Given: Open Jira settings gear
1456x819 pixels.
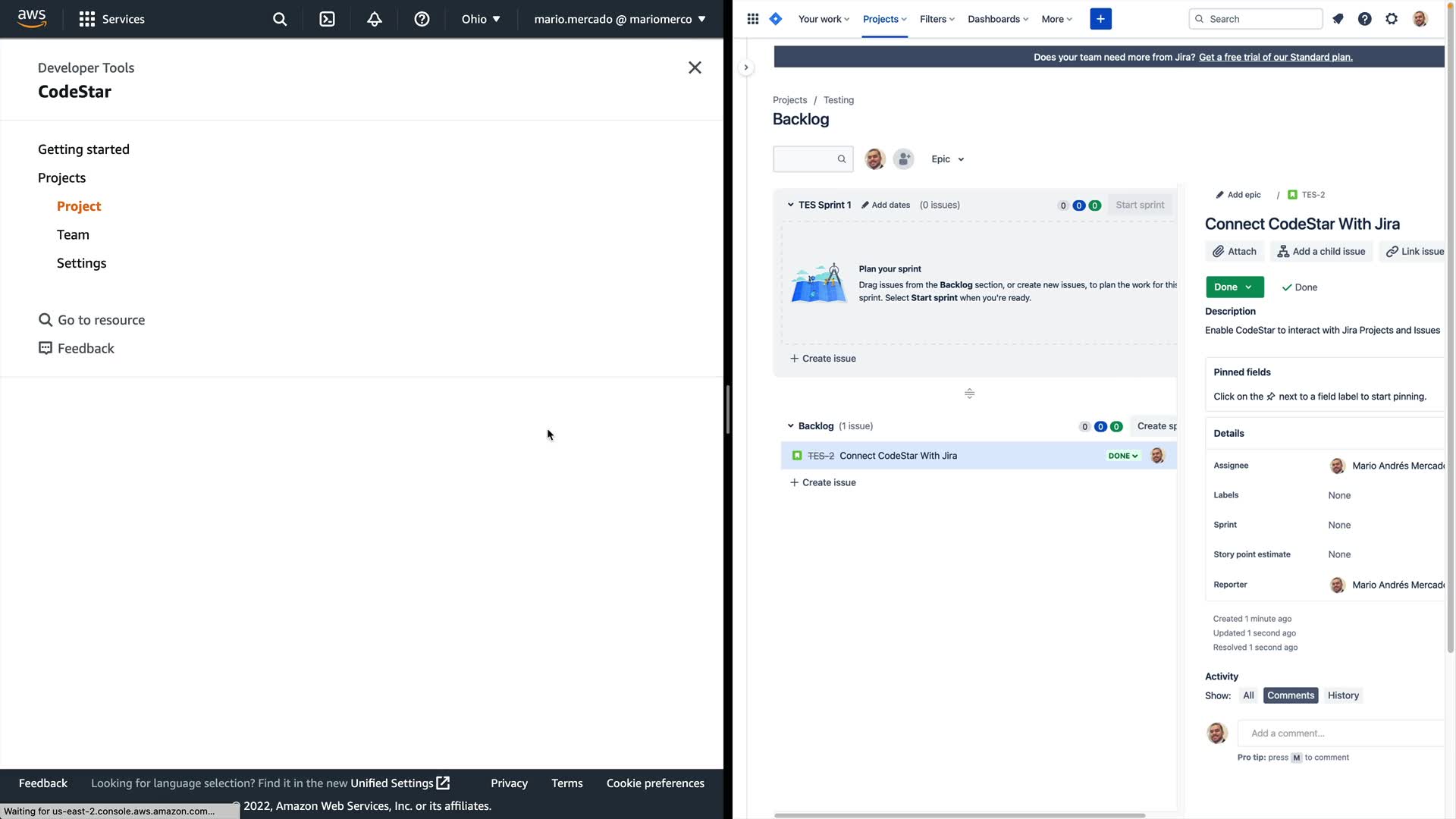Looking at the screenshot, I should 1392,19.
